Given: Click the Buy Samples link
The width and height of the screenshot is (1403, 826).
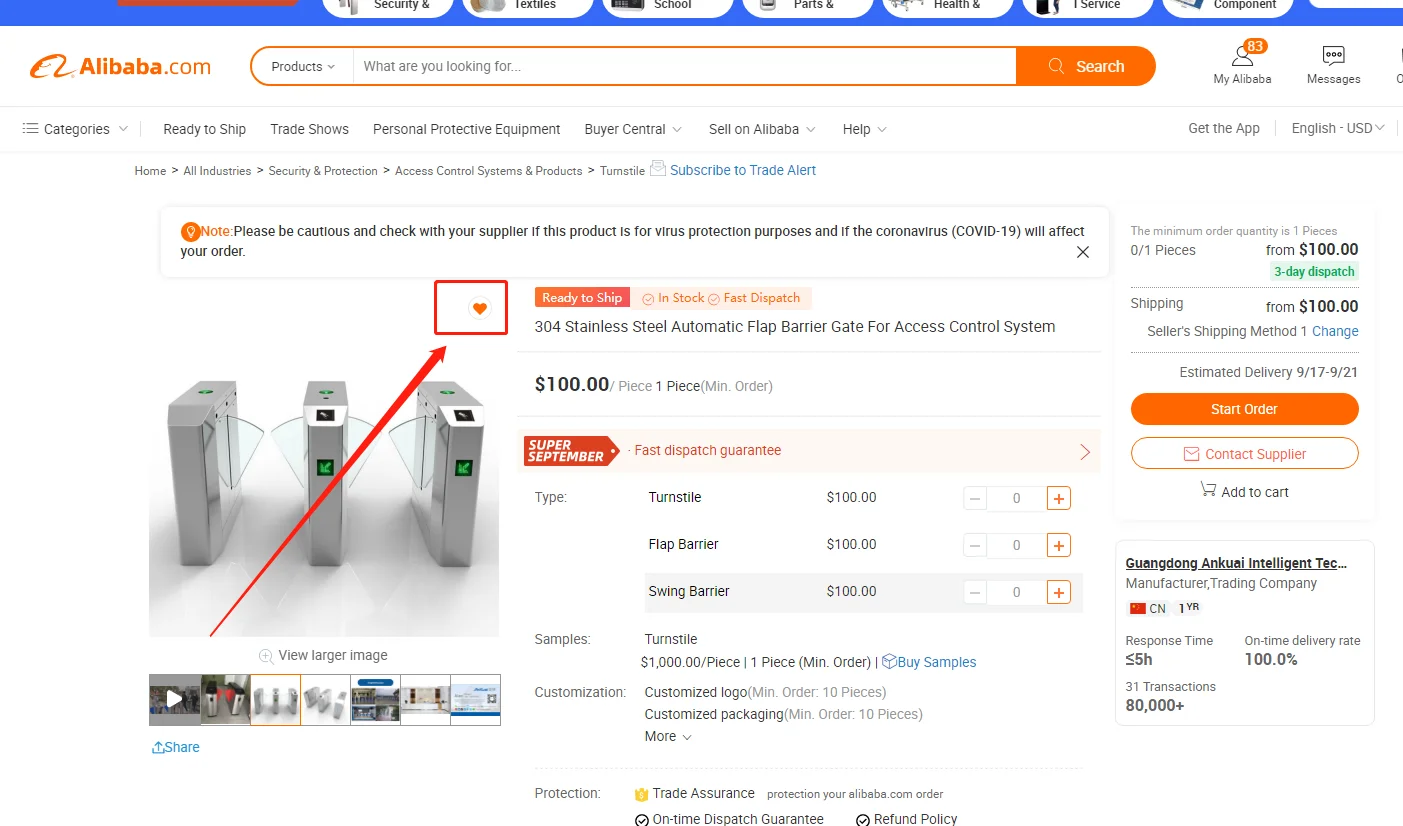Looking at the screenshot, I should tap(929, 662).
